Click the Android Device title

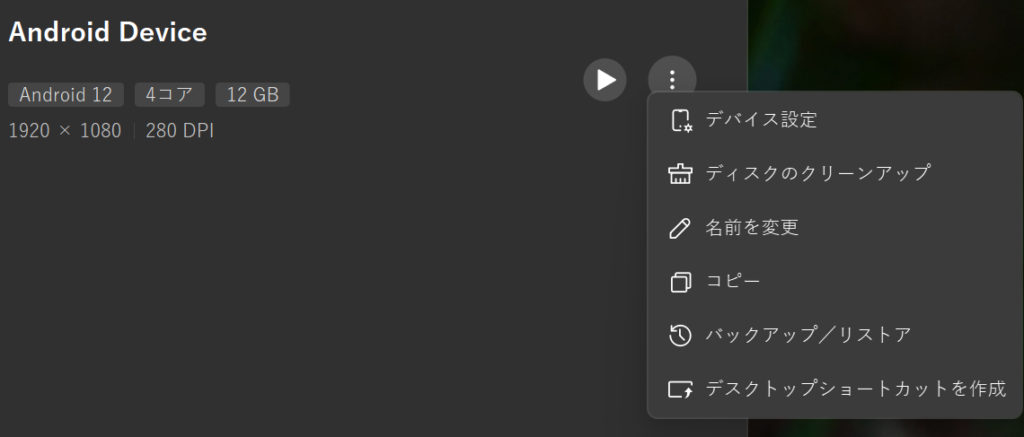click(x=107, y=32)
